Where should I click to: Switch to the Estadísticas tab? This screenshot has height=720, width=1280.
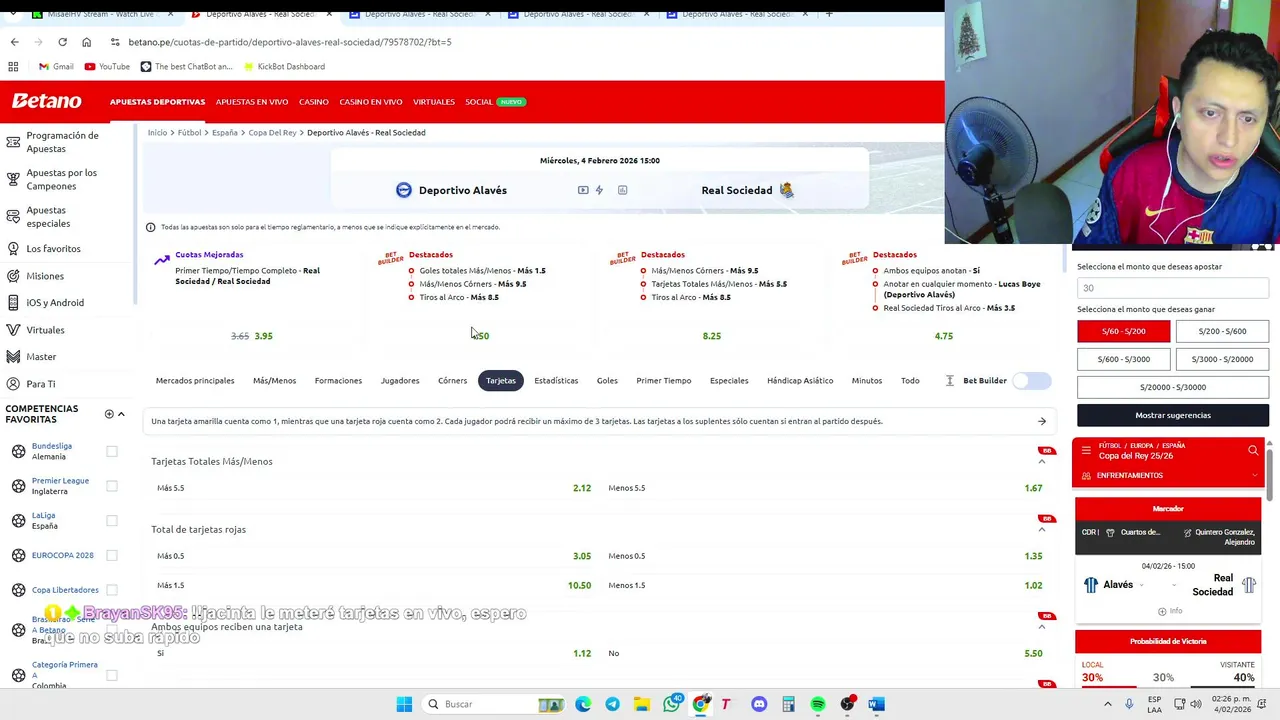556,381
